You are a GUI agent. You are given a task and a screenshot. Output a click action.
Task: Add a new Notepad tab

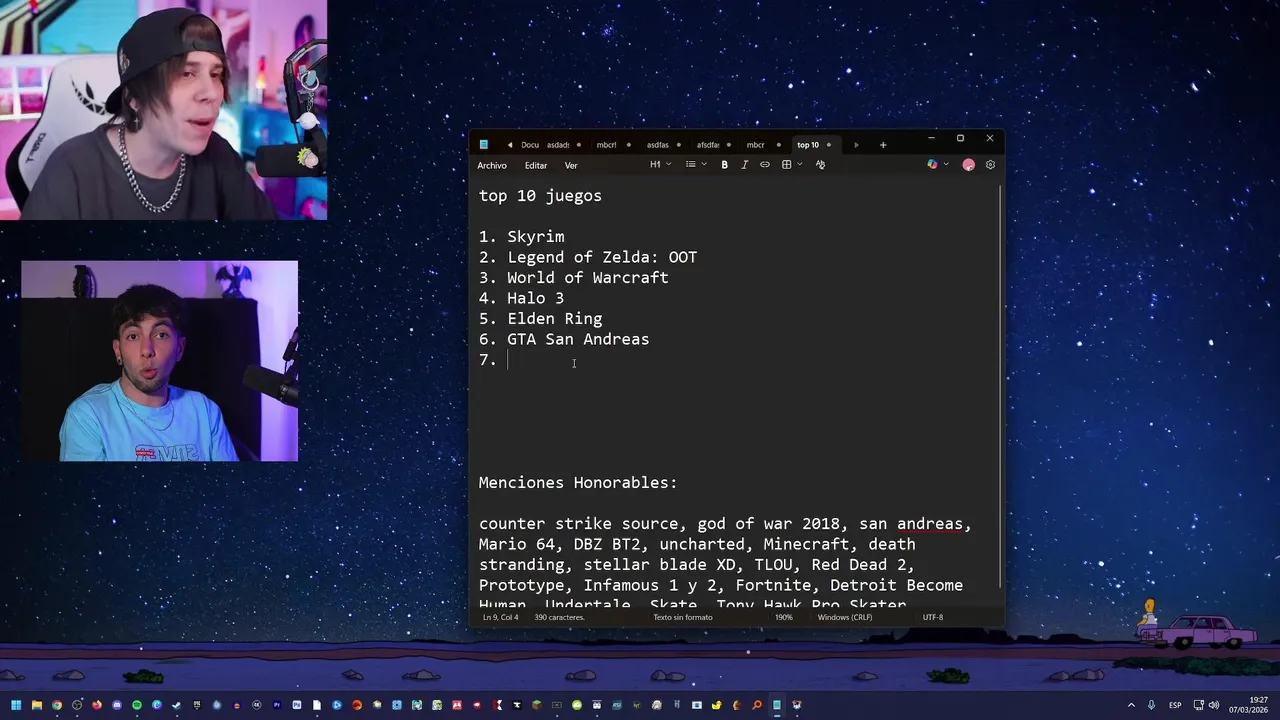coord(882,145)
